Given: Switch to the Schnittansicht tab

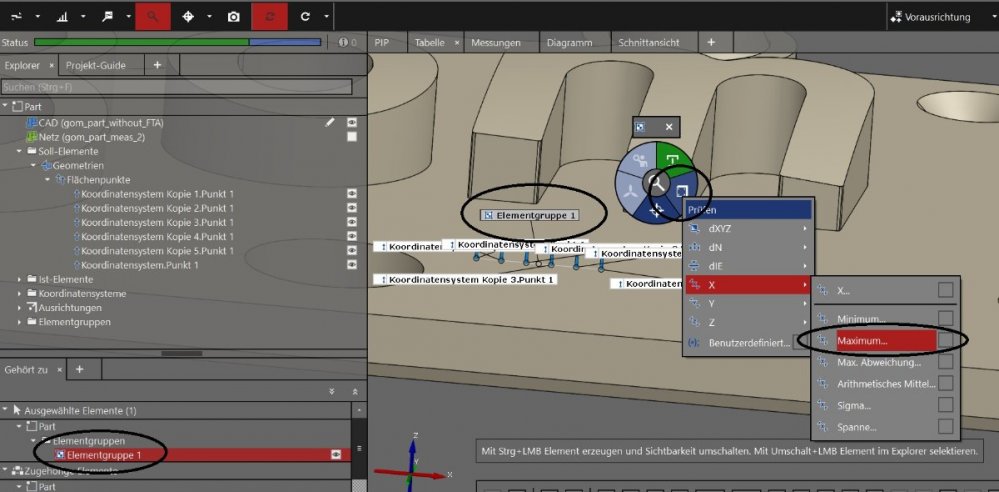Looking at the screenshot, I should tap(649, 43).
